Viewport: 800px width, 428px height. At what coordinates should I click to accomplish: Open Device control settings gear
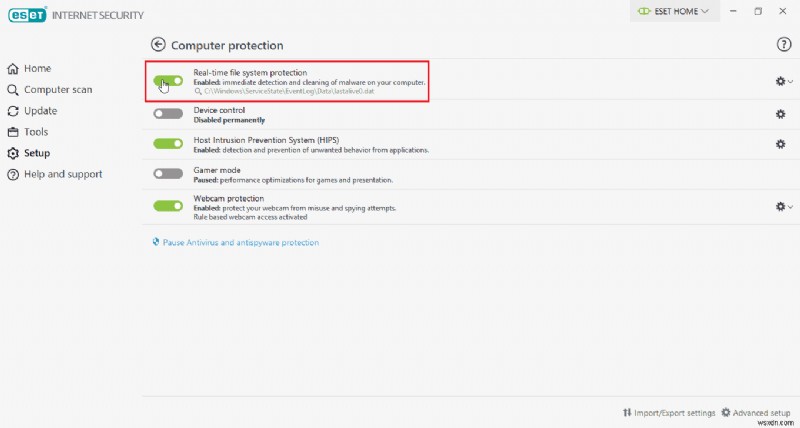click(781, 114)
